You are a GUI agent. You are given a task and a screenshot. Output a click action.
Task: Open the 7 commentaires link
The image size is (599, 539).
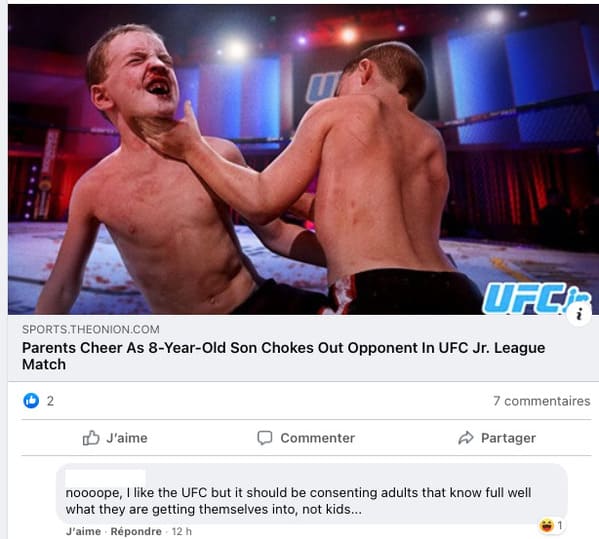[x=541, y=401]
